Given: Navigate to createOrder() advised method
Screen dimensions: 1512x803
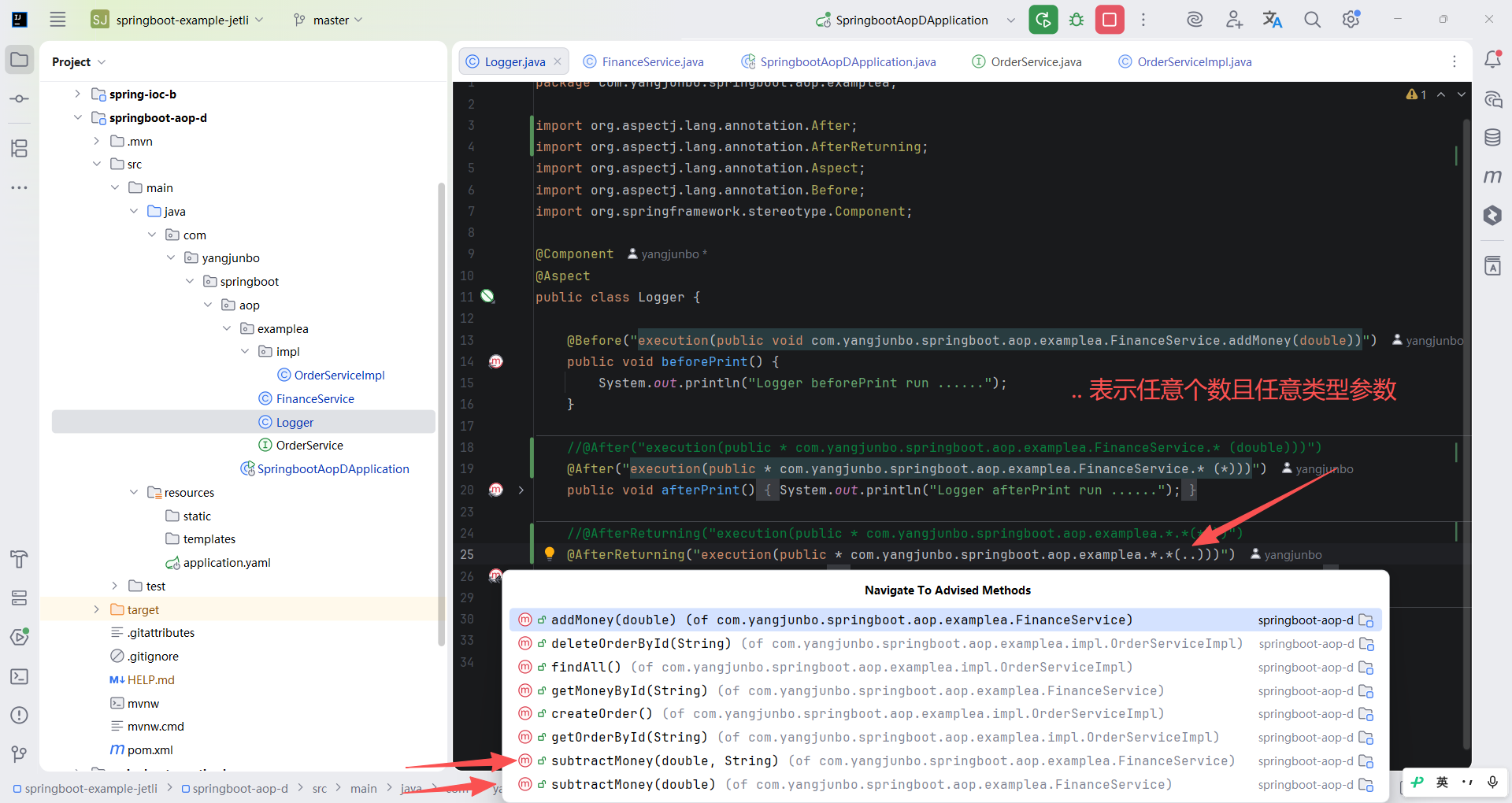Looking at the screenshot, I should point(946,713).
